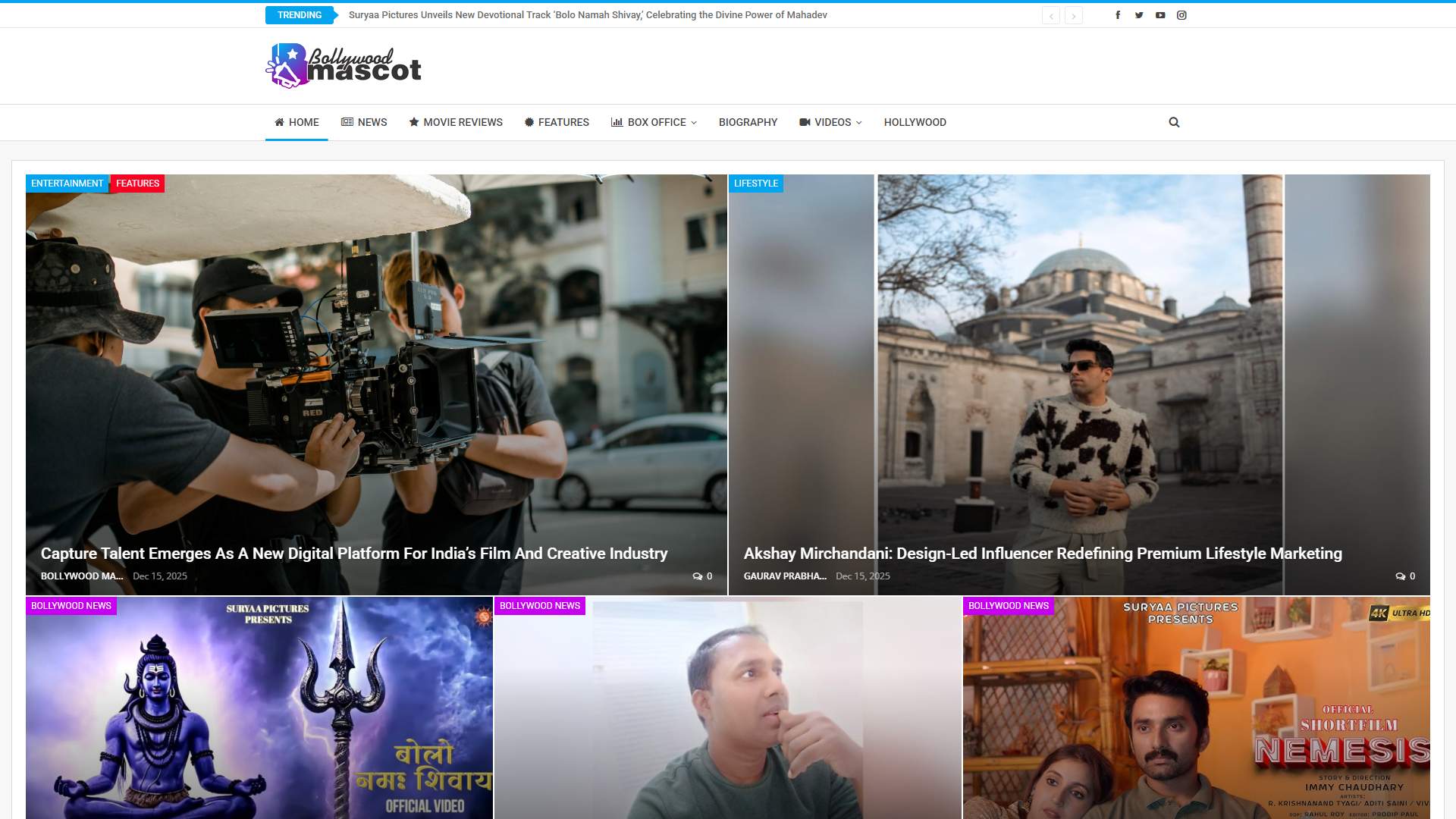This screenshot has height=819, width=1456.
Task: Open the Twitter social icon
Action: (1139, 15)
